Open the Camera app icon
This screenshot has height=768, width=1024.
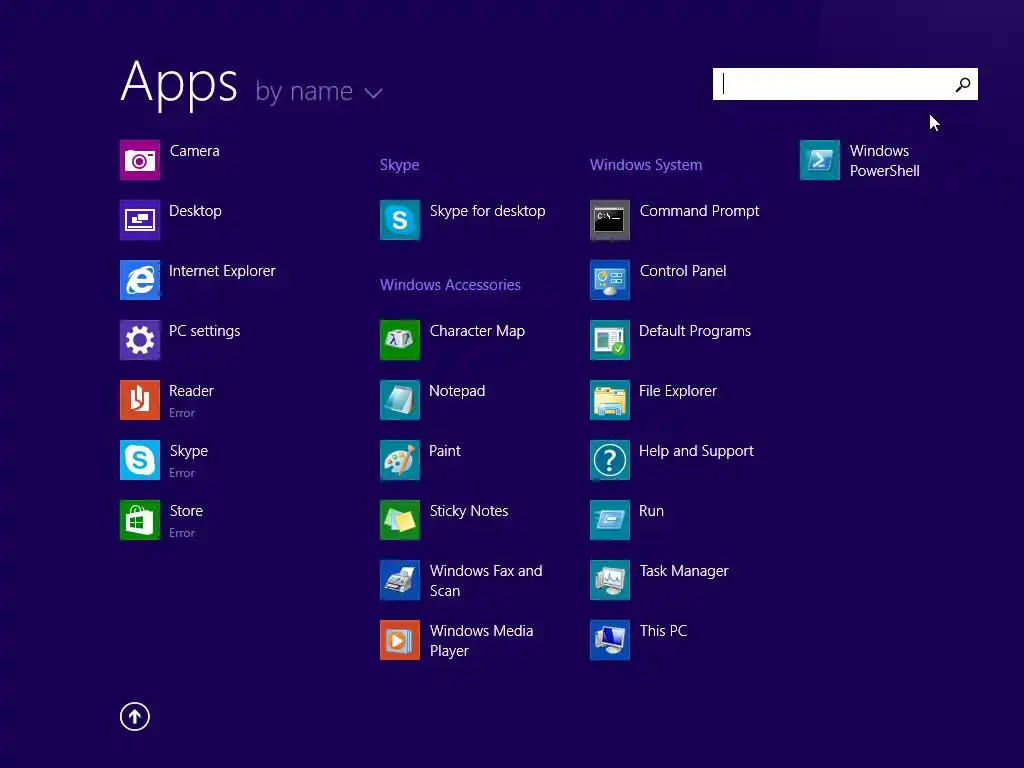coord(140,159)
